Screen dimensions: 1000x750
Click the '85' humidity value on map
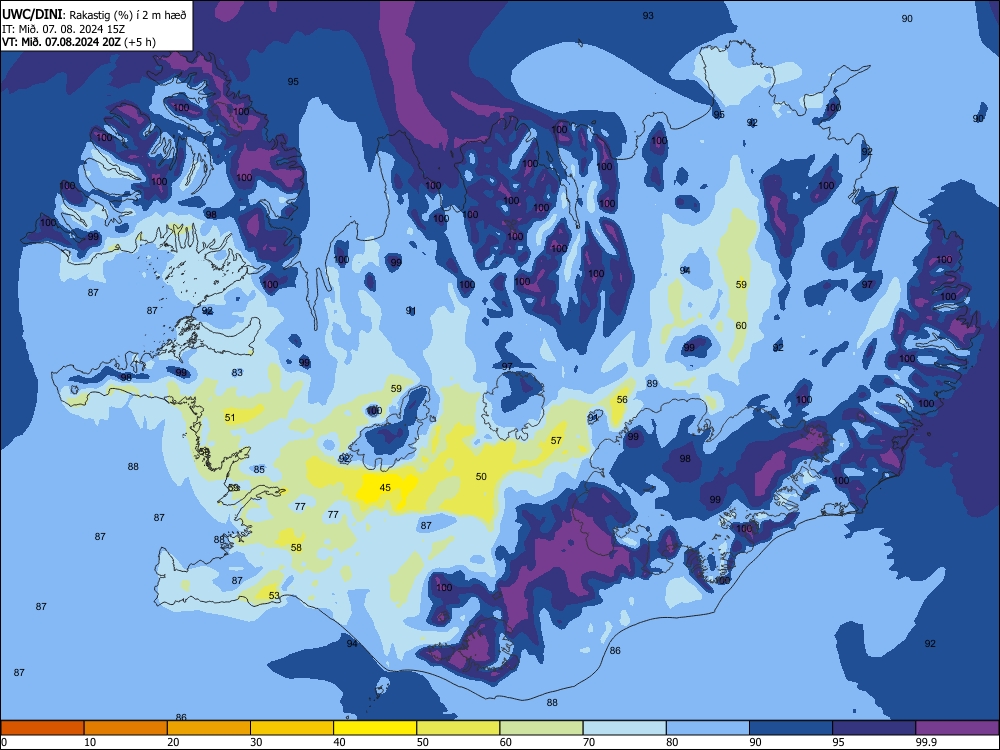259,470
